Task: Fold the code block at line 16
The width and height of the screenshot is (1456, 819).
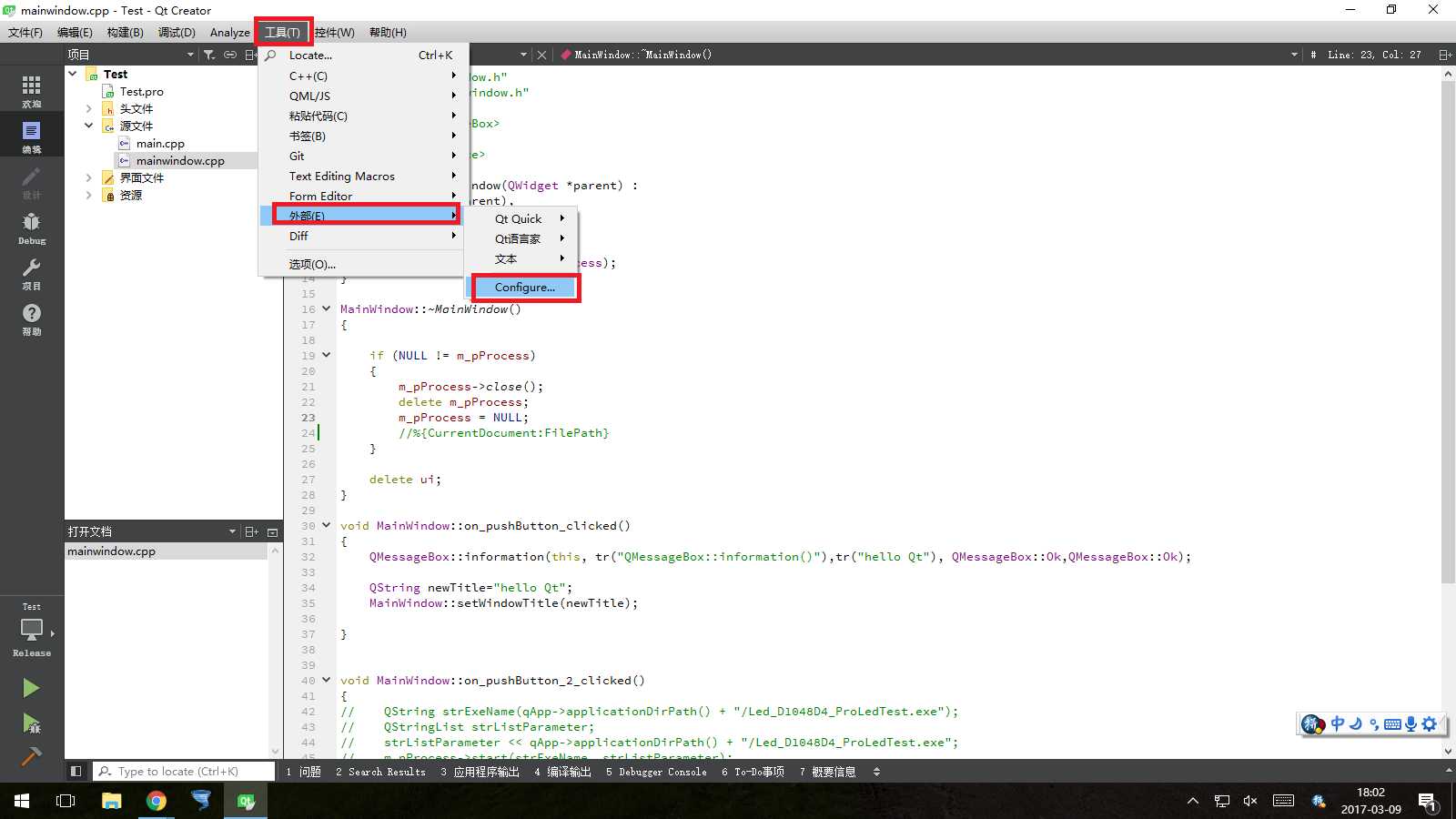Action: [326, 308]
